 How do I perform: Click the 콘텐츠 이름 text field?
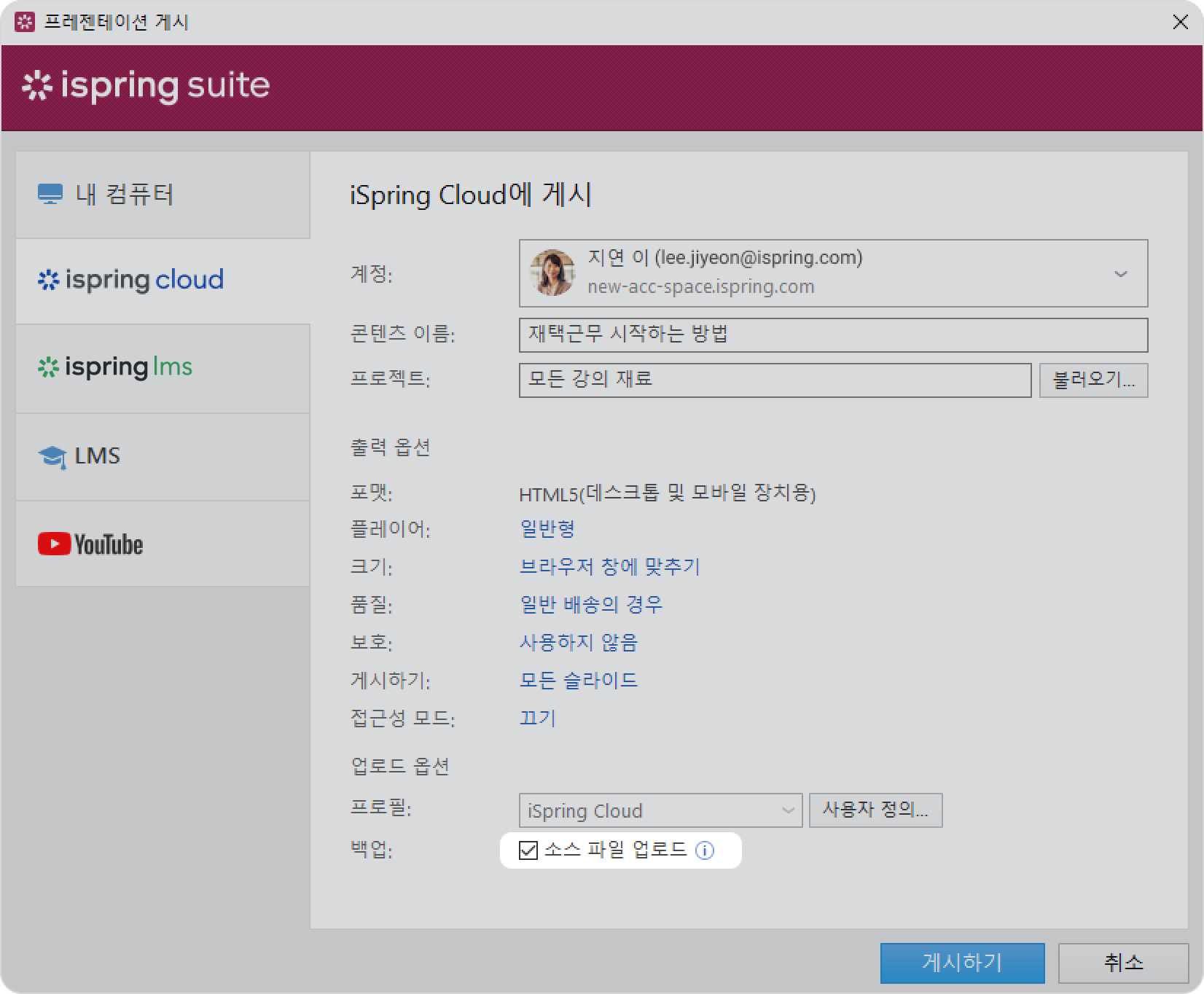tap(832, 334)
